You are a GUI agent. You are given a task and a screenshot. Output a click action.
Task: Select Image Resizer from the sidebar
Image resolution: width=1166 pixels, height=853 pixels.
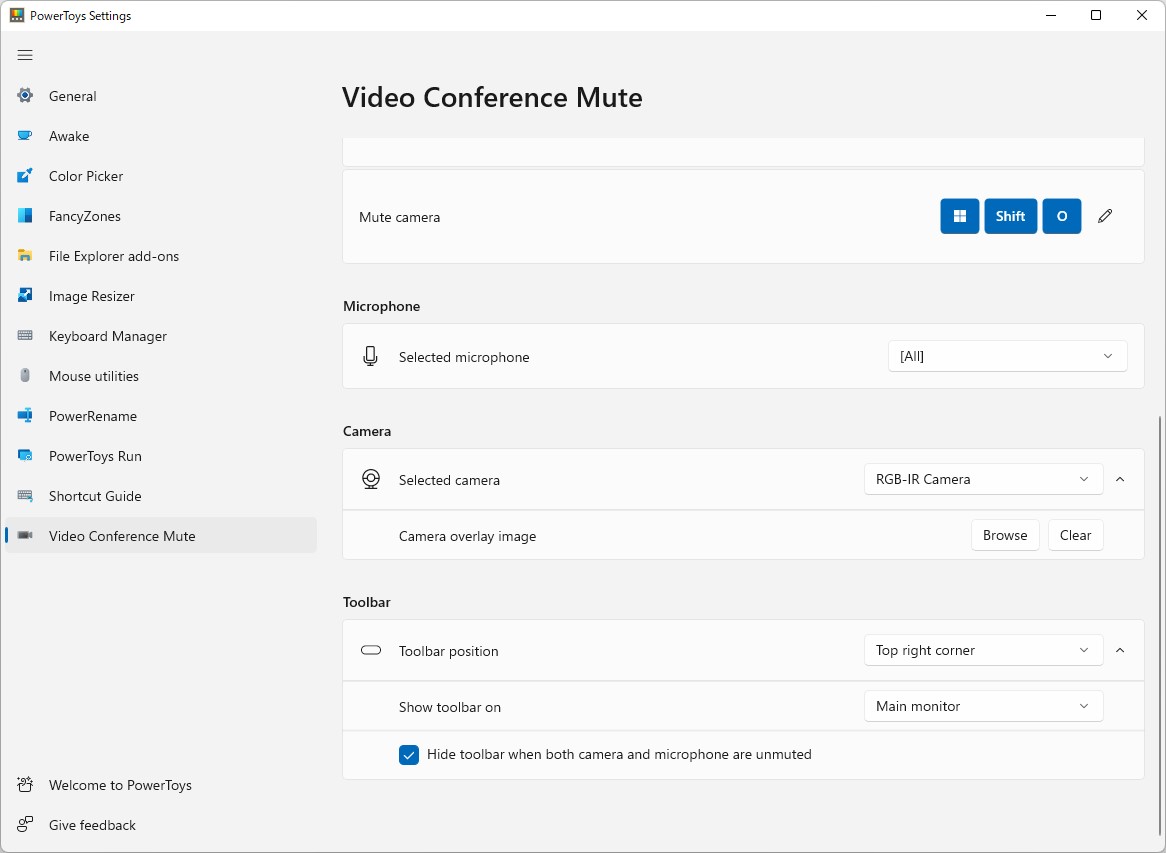[91, 296]
